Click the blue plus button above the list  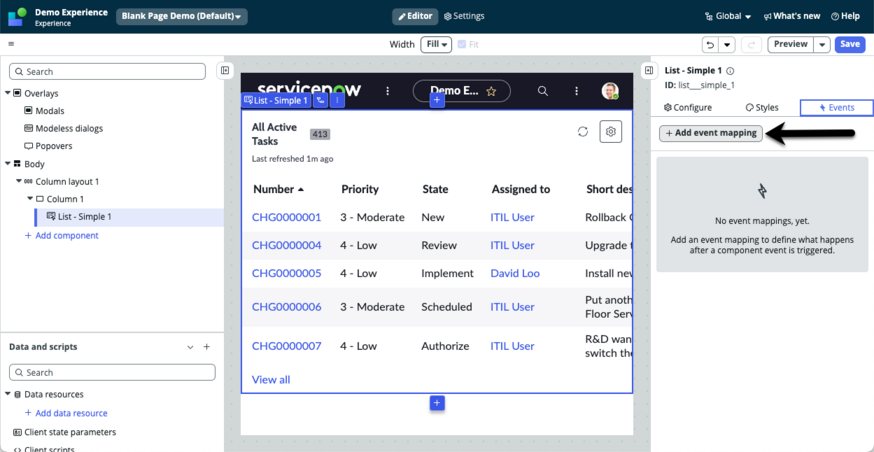point(437,100)
